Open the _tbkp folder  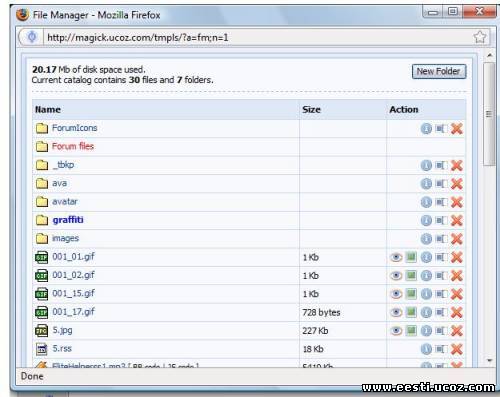(63, 165)
